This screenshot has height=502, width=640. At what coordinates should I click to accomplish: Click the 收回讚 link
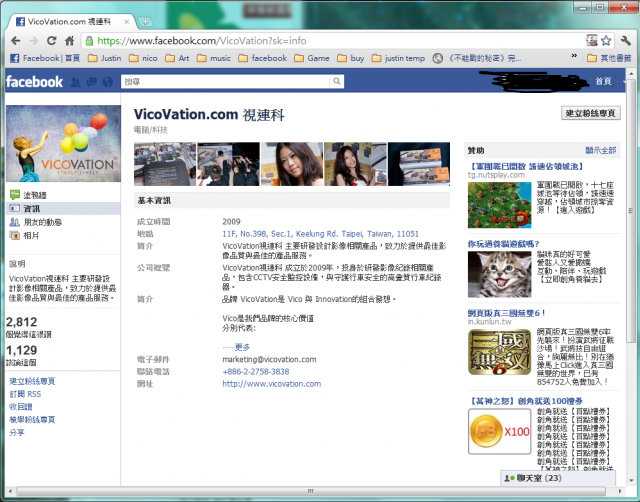tap(20, 406)
